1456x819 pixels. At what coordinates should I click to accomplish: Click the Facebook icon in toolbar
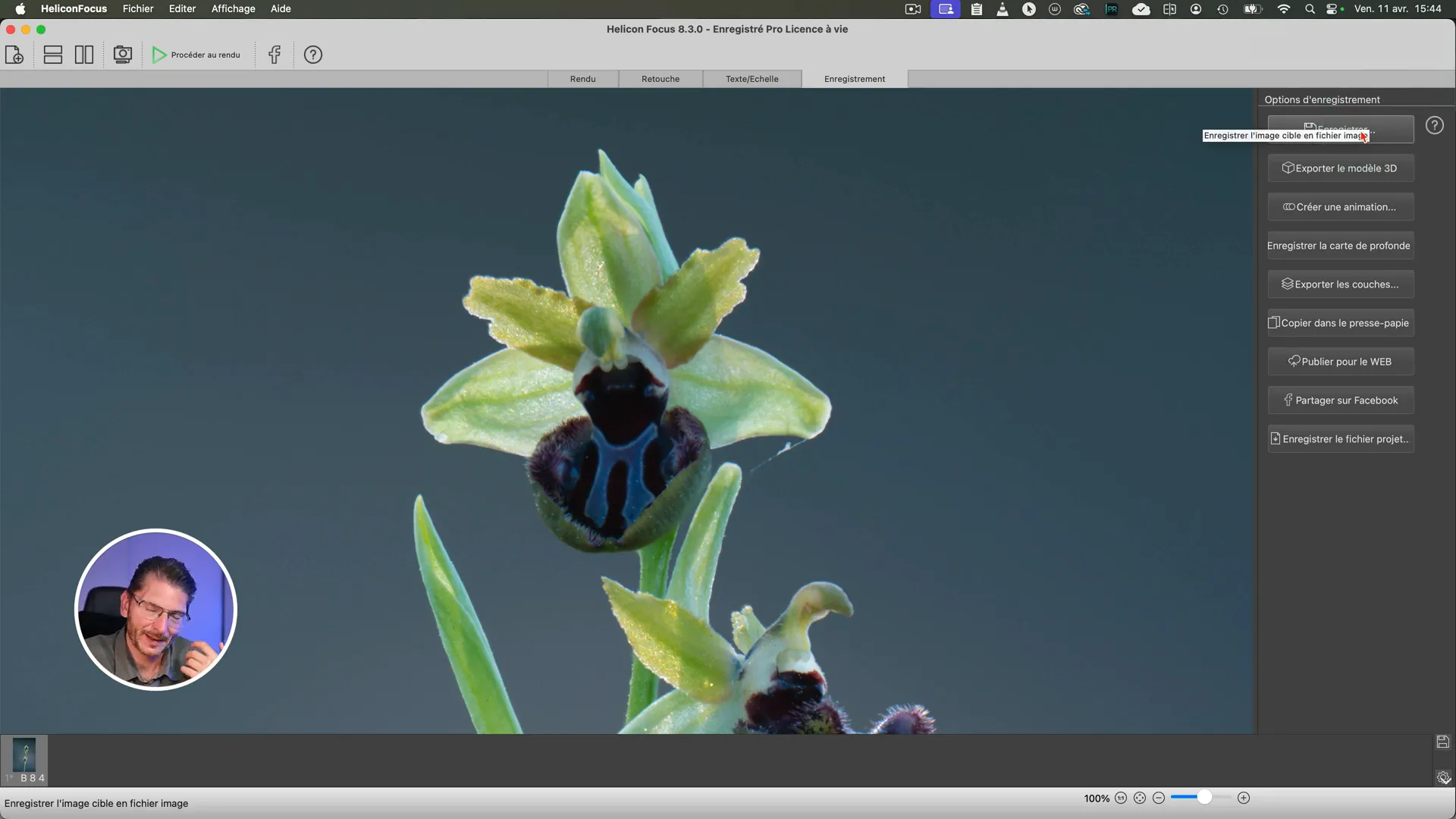275,55
